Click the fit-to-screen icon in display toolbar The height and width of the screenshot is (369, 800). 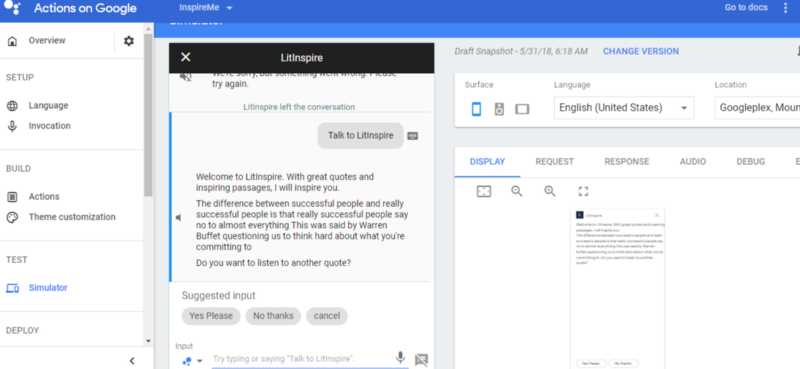pos(484,191)
